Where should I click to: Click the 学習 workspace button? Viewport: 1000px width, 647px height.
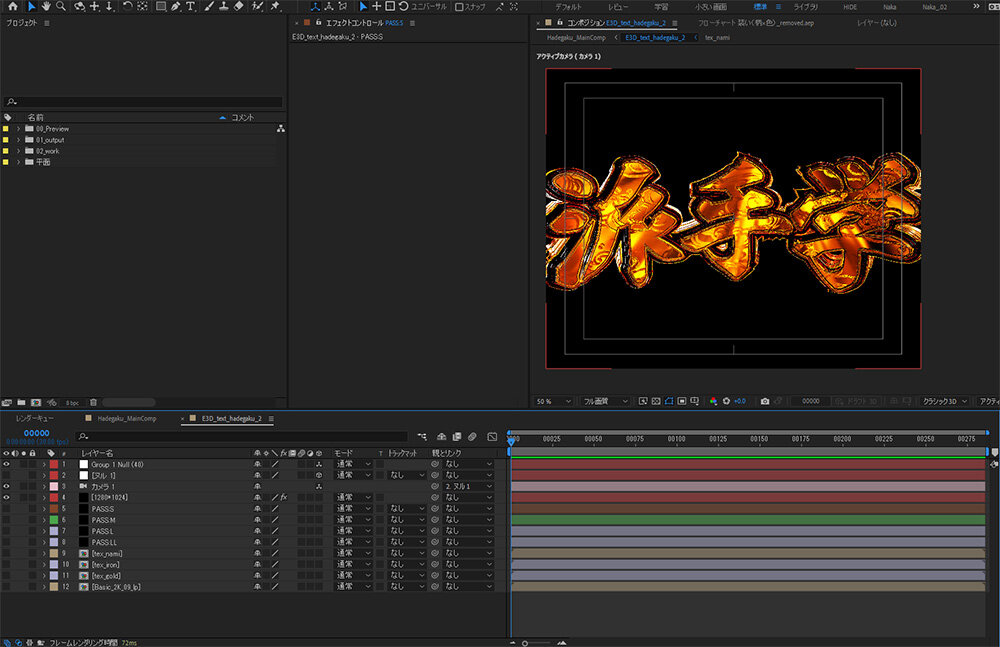(661, 6)
